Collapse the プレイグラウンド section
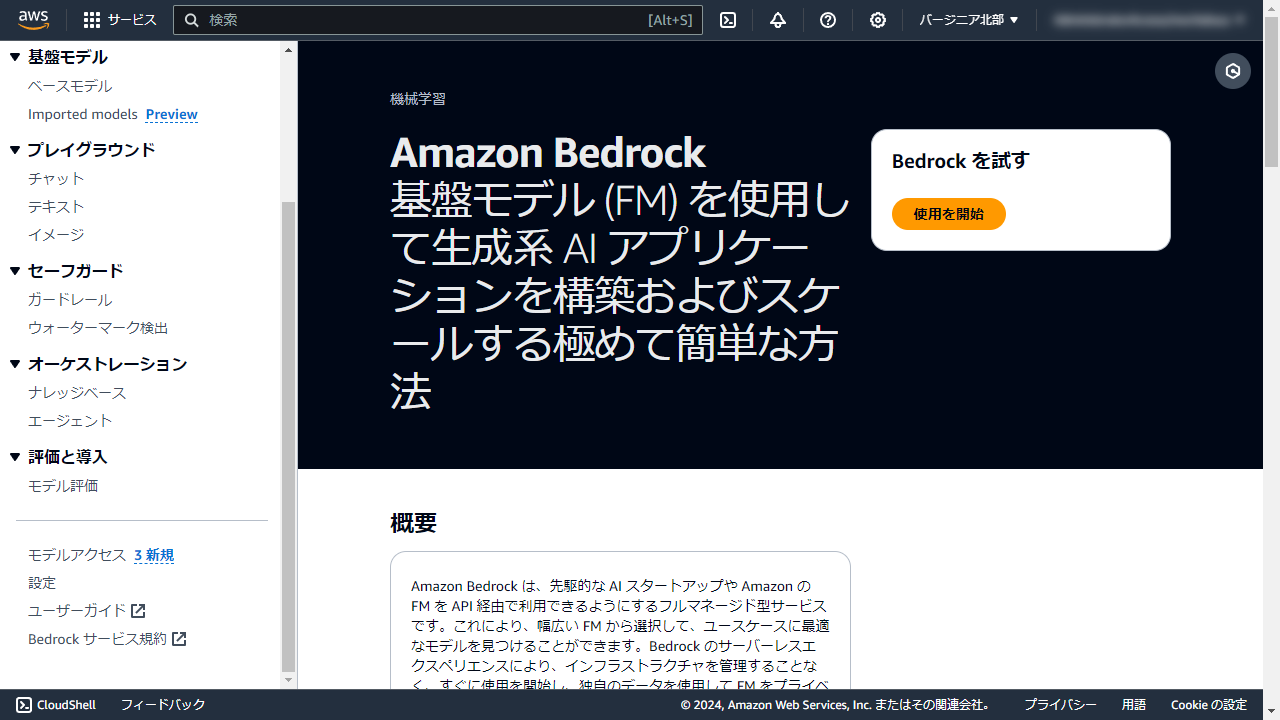The width and height of the screenshot is (1280, 720). pos(15,150)
